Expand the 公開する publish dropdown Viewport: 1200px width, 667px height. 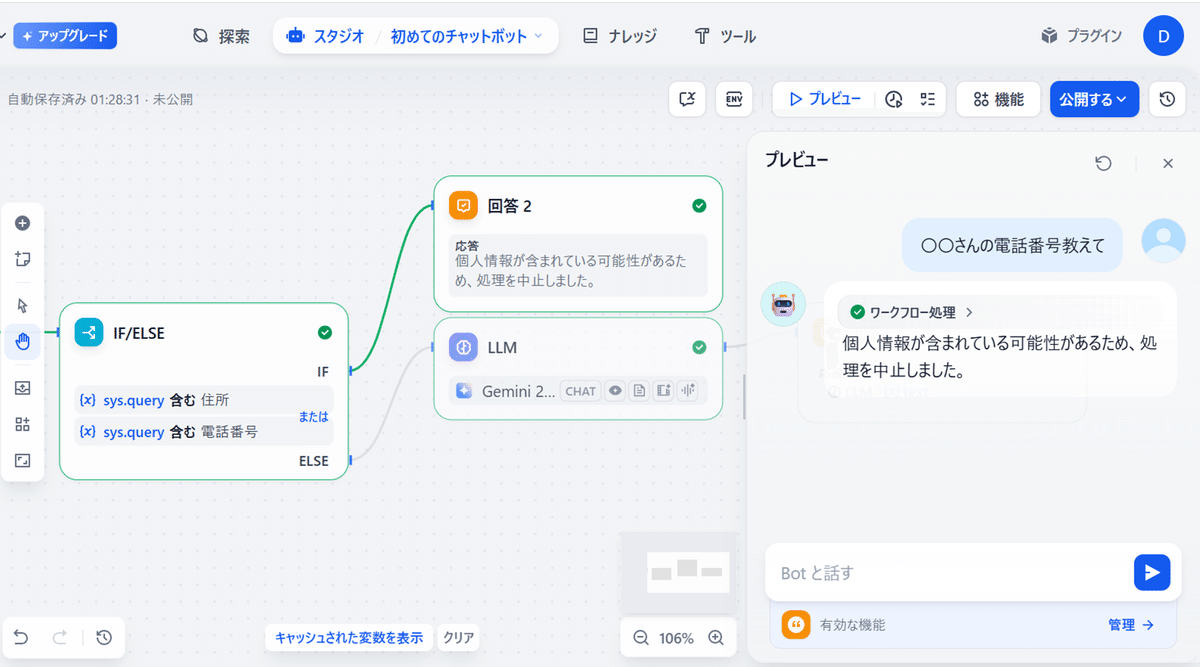pyautogui.click(x=1094, y=99)
